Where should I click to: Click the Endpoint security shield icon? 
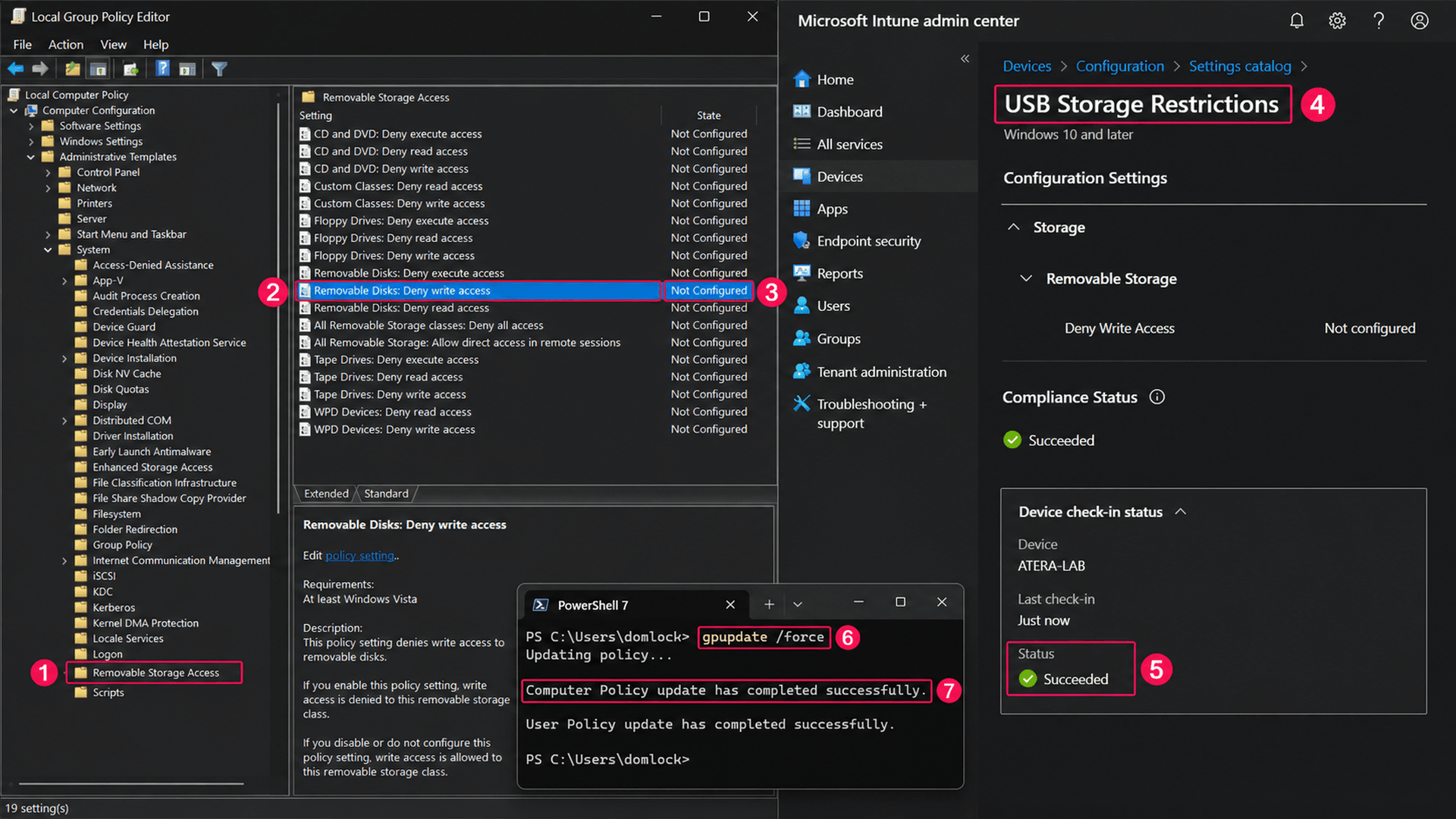(x=802, y=241)
